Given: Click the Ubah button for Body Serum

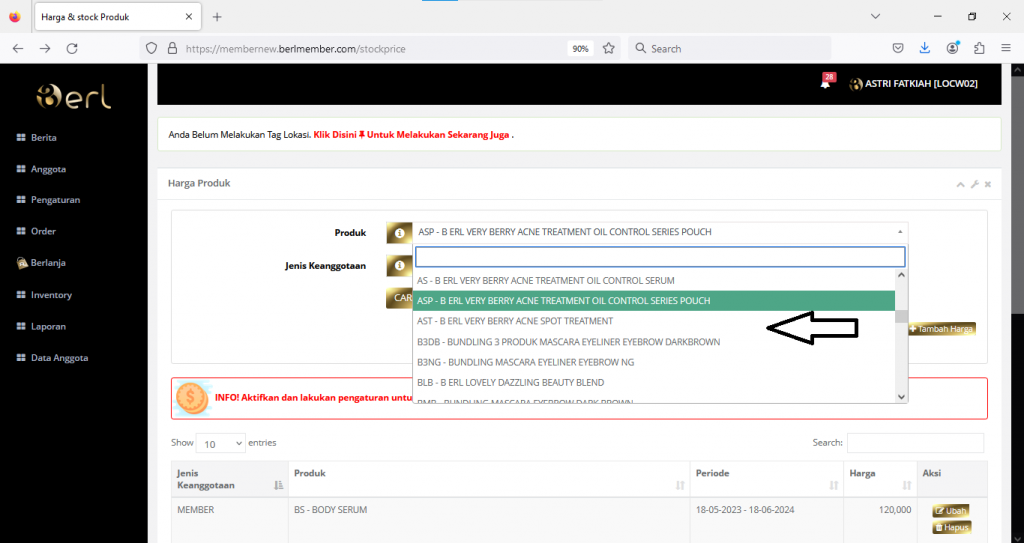Looking at the screenshot, I should [951, 511].
